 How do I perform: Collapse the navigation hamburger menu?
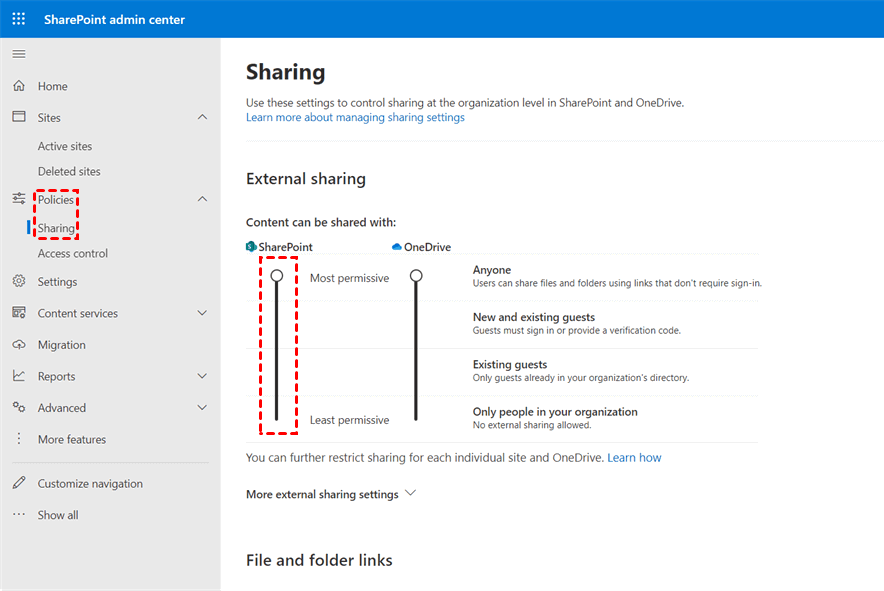point(19,54)
